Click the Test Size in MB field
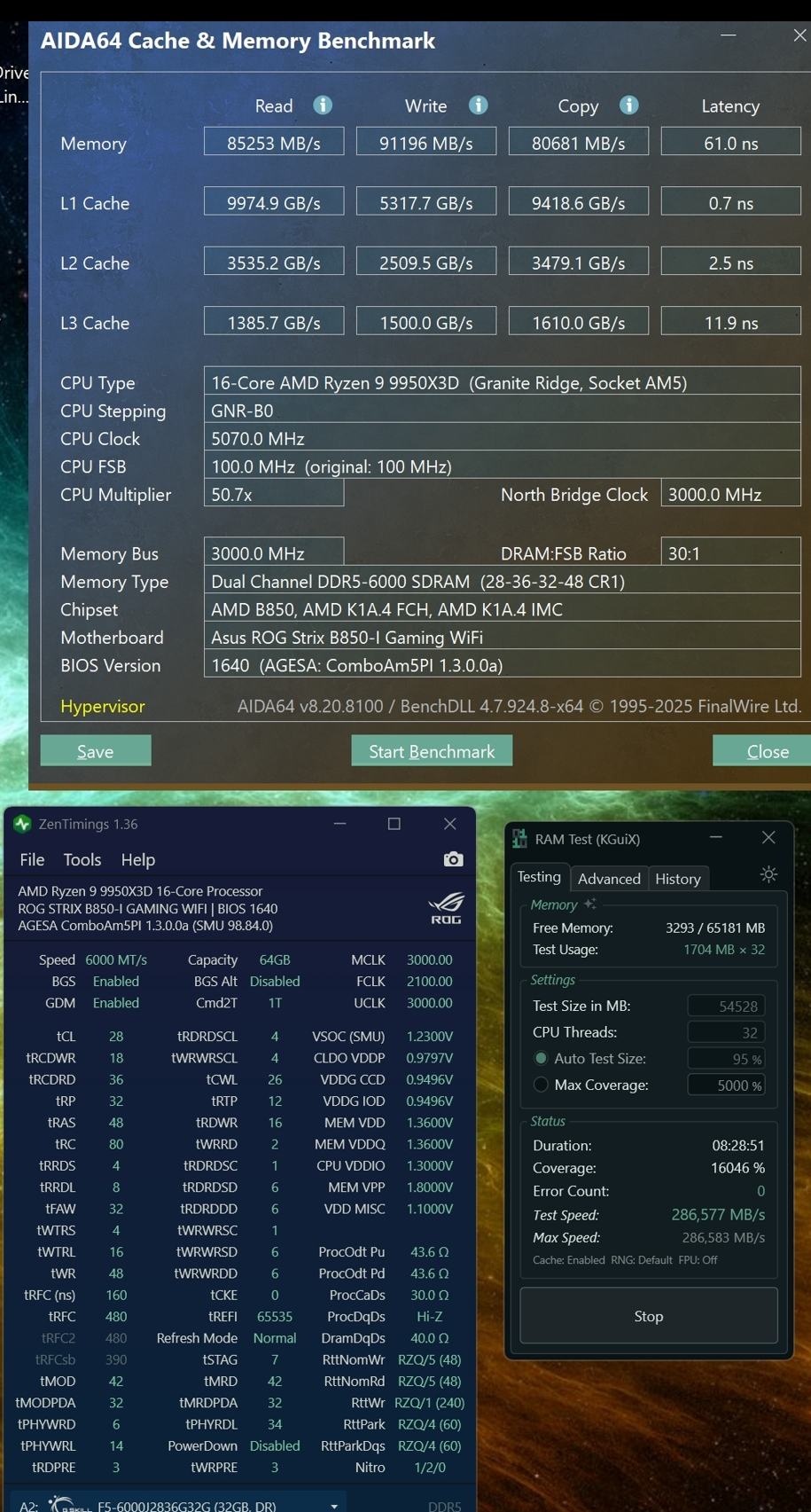The image size is (811, 1512). (727, 1006)
